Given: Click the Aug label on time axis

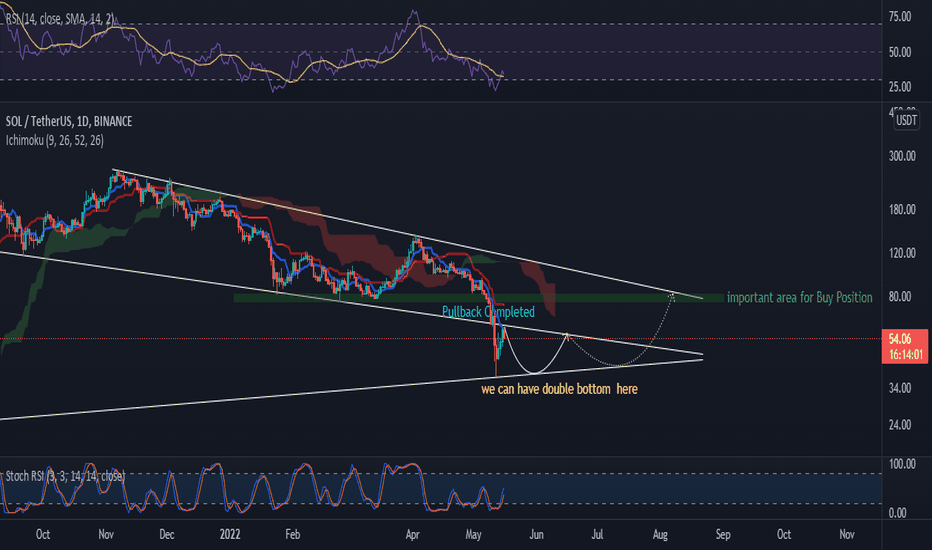Looking at the screenshot, I should pos(660,534).
